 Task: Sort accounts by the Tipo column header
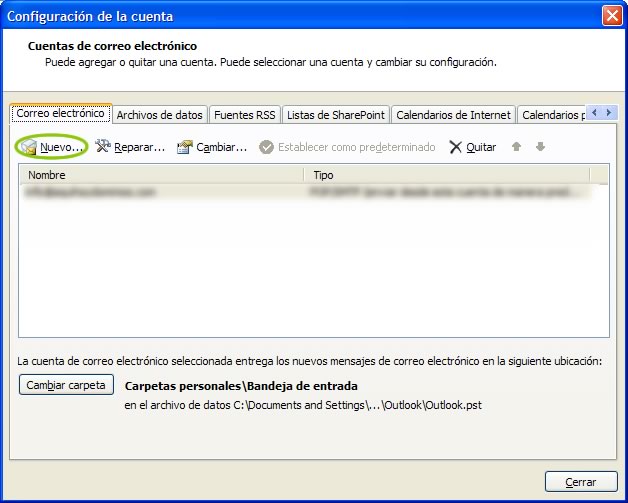click(x=447, y=175)
